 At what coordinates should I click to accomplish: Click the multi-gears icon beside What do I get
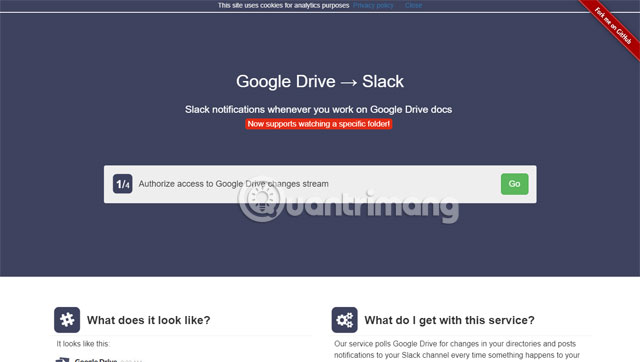tap(344, 320)
